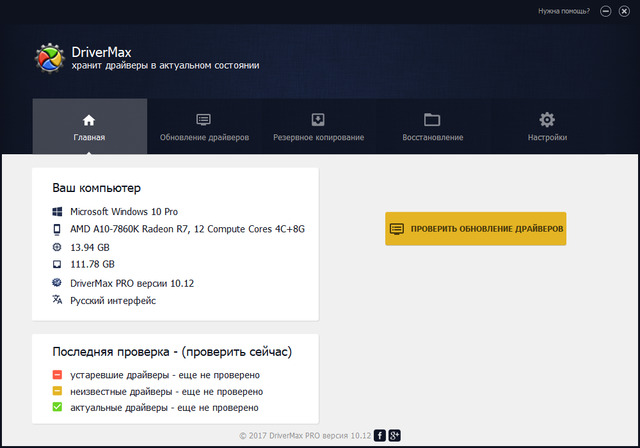Open the Google Plus icon in footer
The height and width of the screenshot is (448, 640).
395,435
